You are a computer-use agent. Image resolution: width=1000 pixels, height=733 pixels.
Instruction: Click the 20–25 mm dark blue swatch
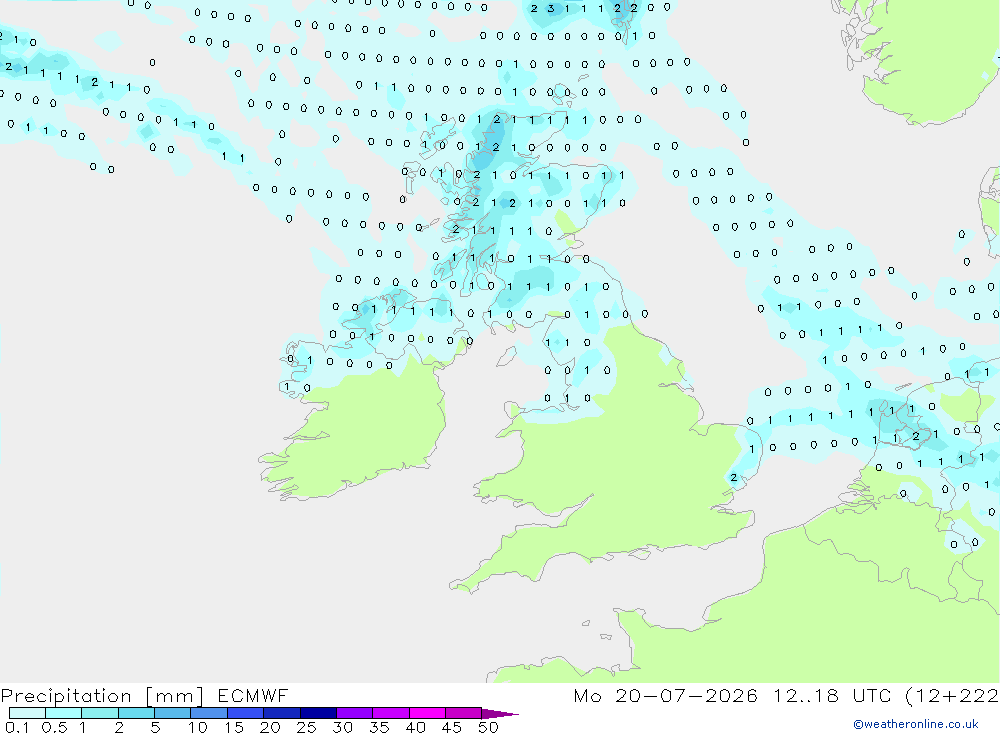coord(282,713)
